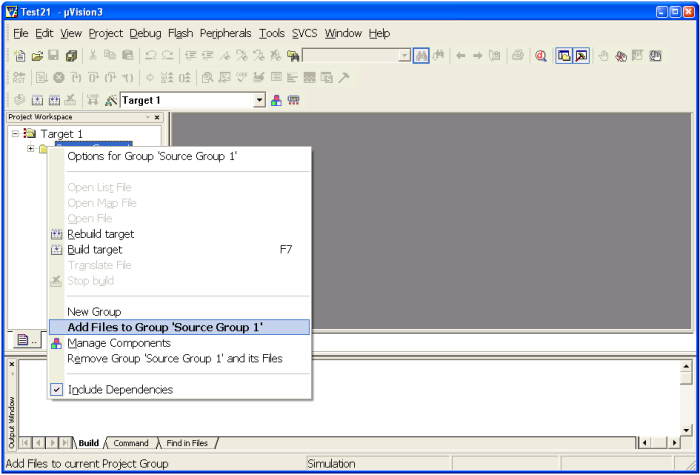Open the SVCS menu
The width and height of the screenshot is (700, 475).
tap(305, 33)
